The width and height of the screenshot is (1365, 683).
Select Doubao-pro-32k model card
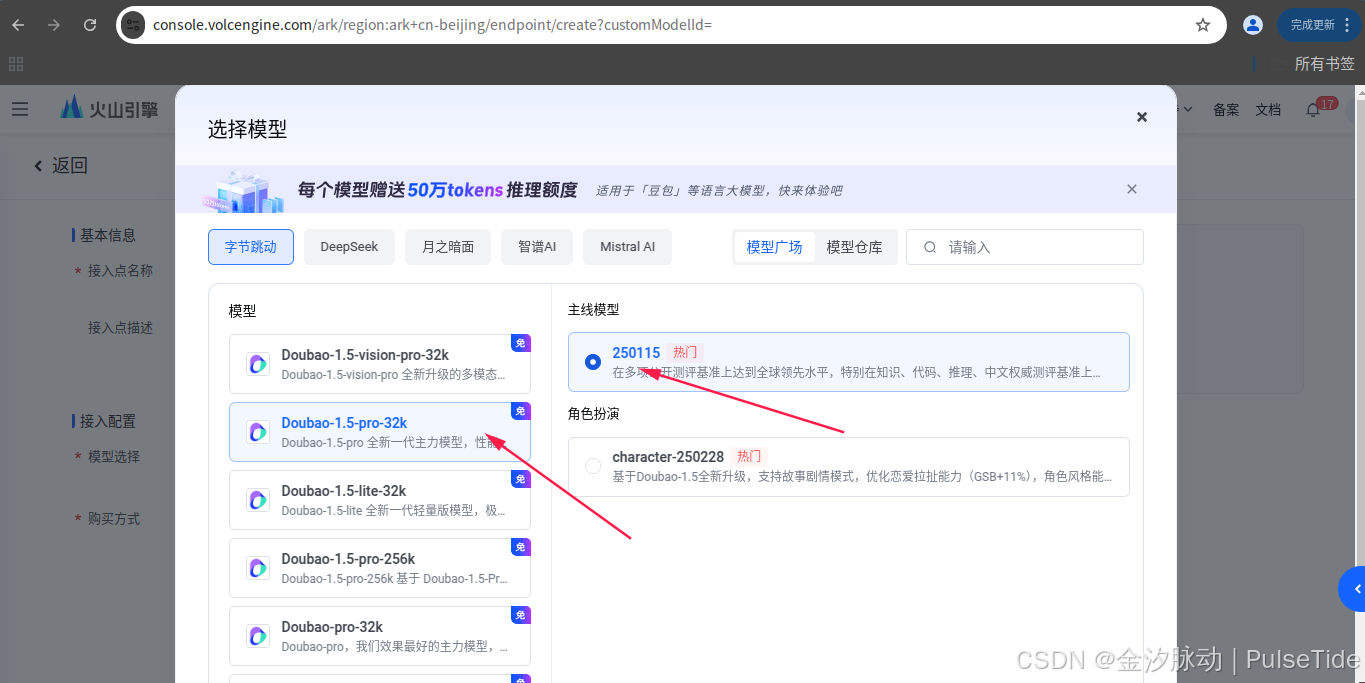[x=380, y=636]
